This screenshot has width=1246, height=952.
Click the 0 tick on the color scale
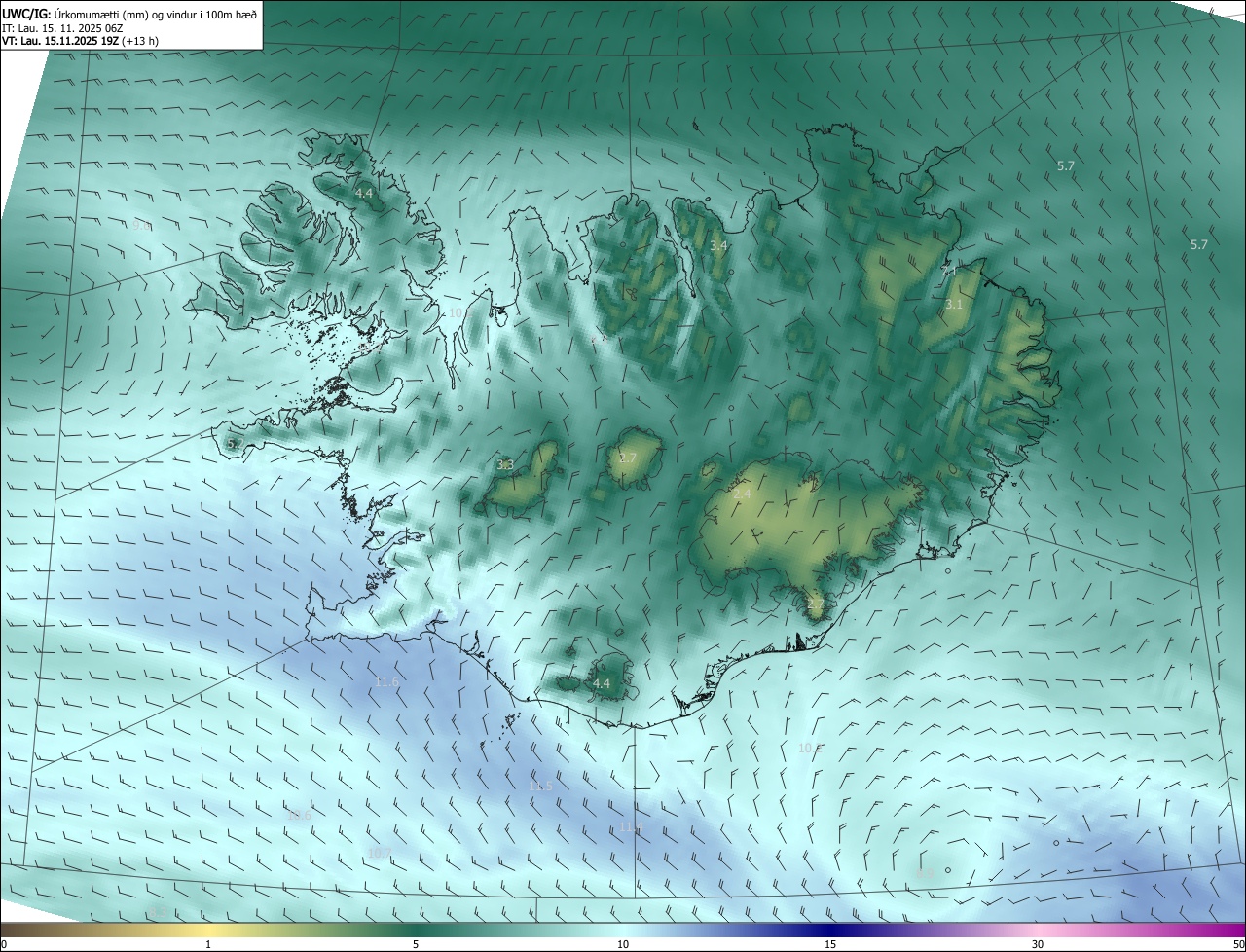[4, 944]
